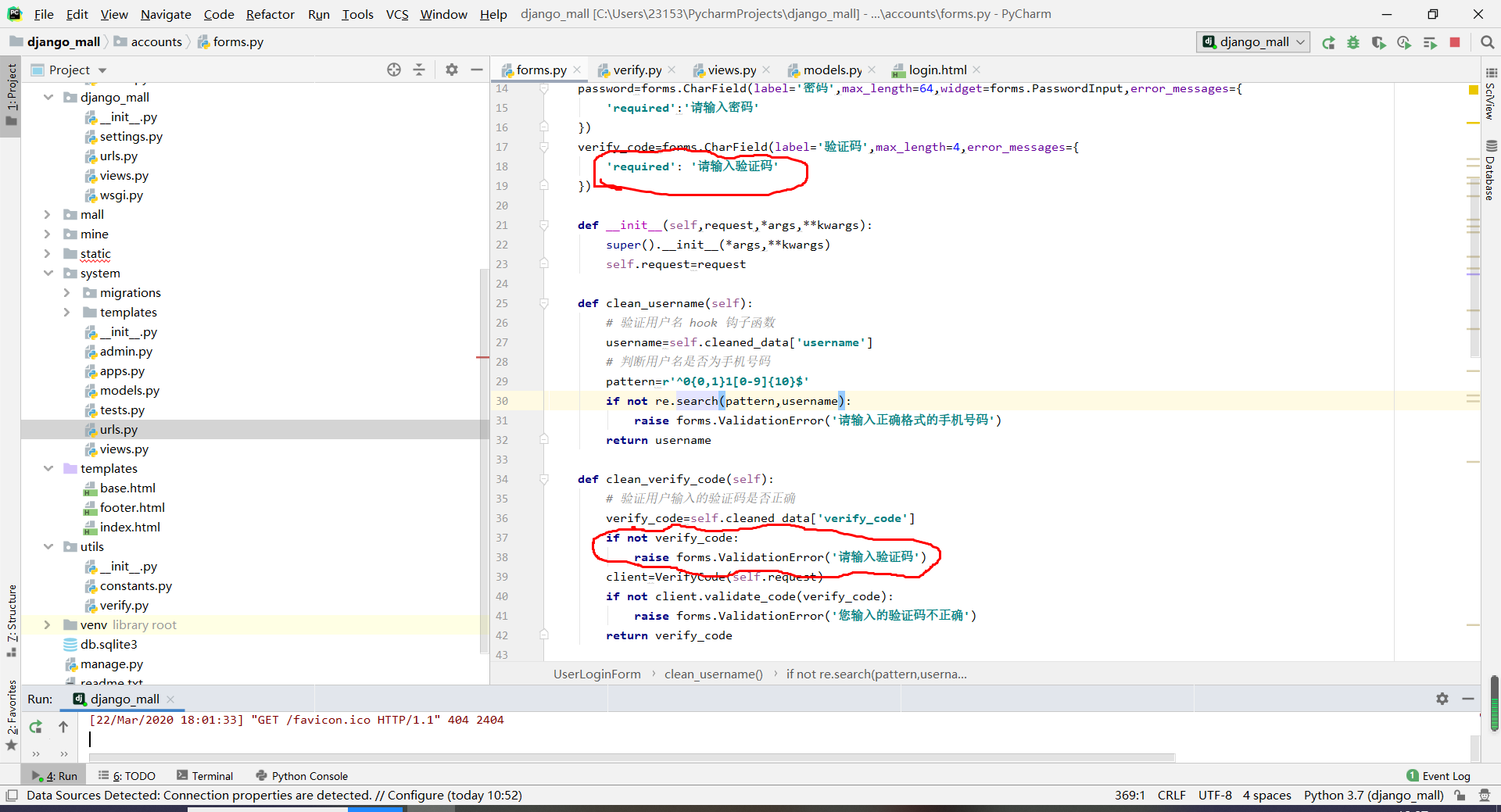Screen dimensions: 1501x812
Task: Expand the mall folder
Action: [x=48, y=214]
